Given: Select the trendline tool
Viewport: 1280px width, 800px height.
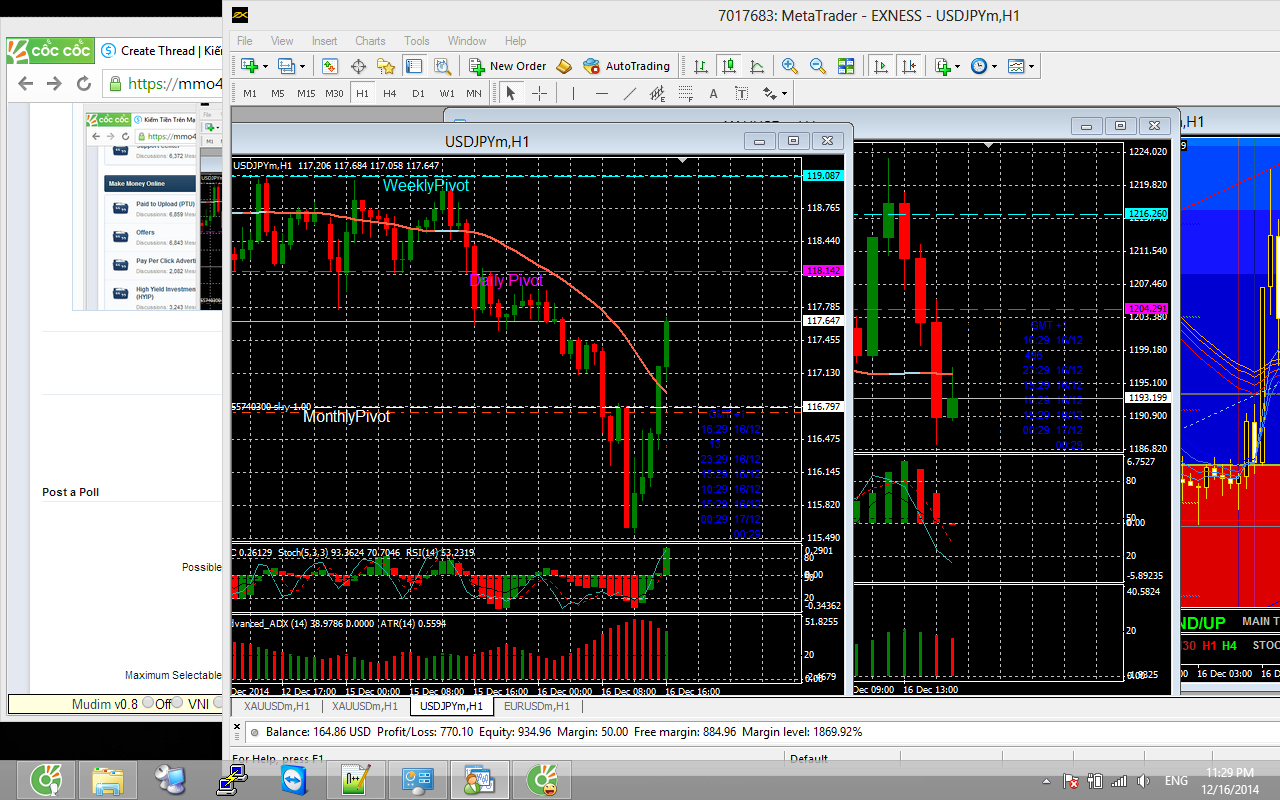Looking at the screenshot, I should click(x=629, y=93).
